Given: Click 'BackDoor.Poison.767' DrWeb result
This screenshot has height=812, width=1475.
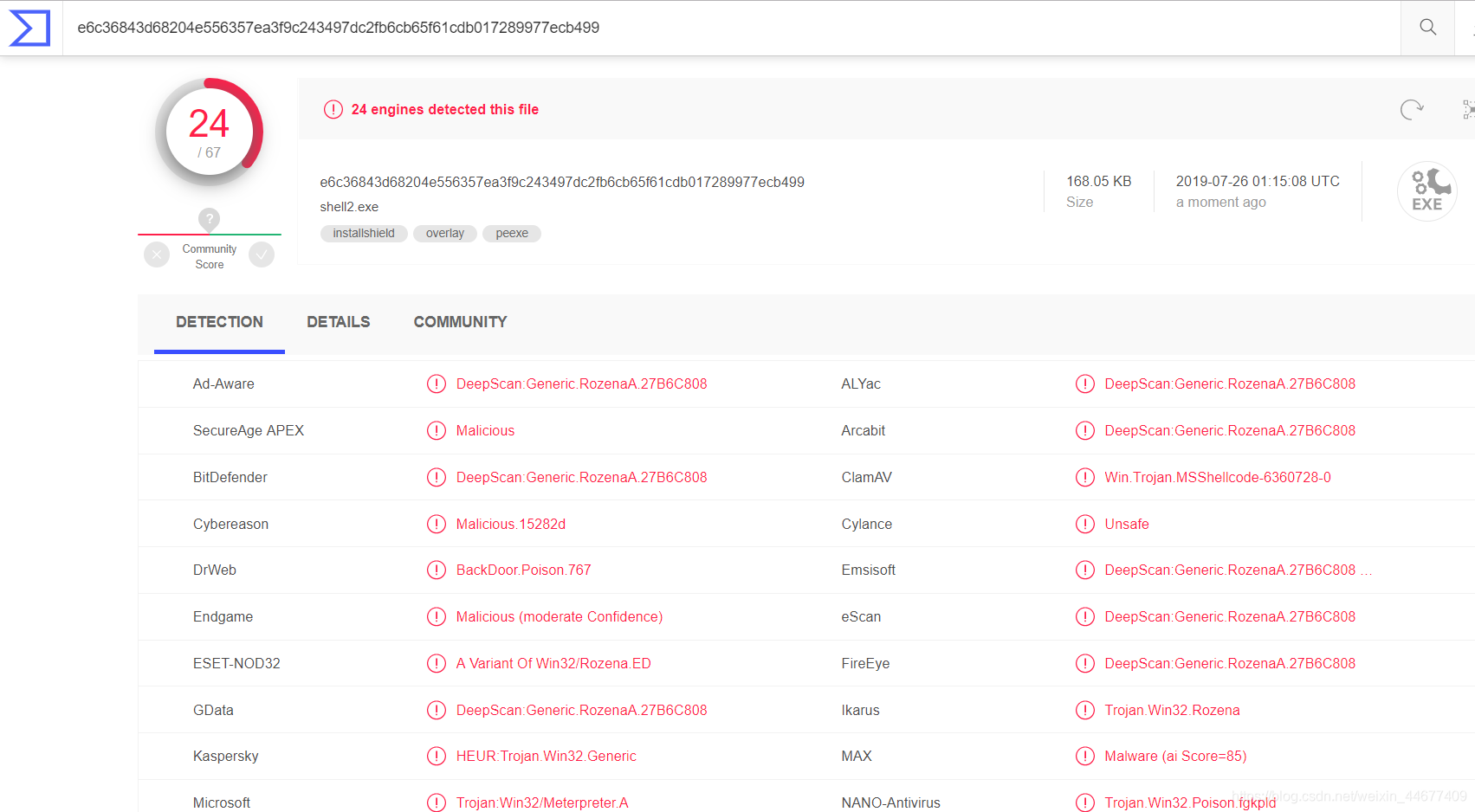Looking at the screenshot, I should pyautogui.click(x=524, y=570).
